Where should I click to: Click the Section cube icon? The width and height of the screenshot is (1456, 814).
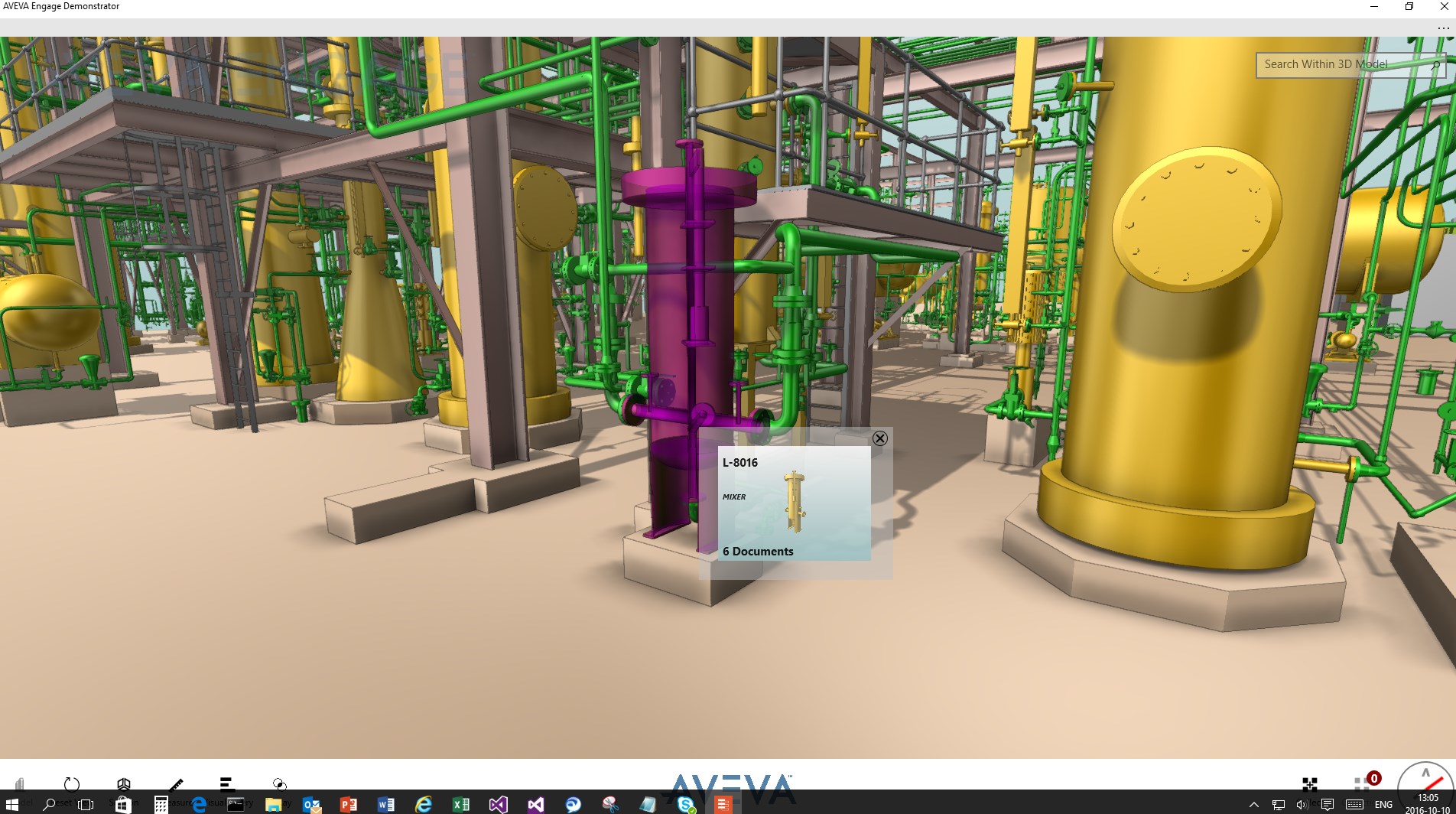click(124, 784)
